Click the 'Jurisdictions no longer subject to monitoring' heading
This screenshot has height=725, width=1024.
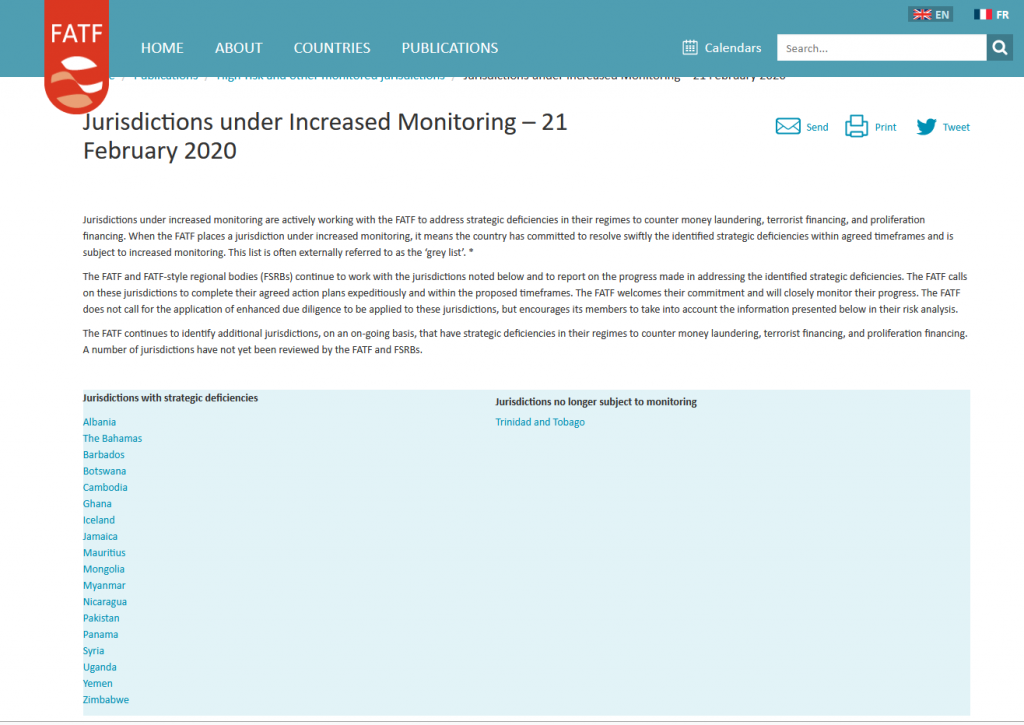tap(596, 402)
